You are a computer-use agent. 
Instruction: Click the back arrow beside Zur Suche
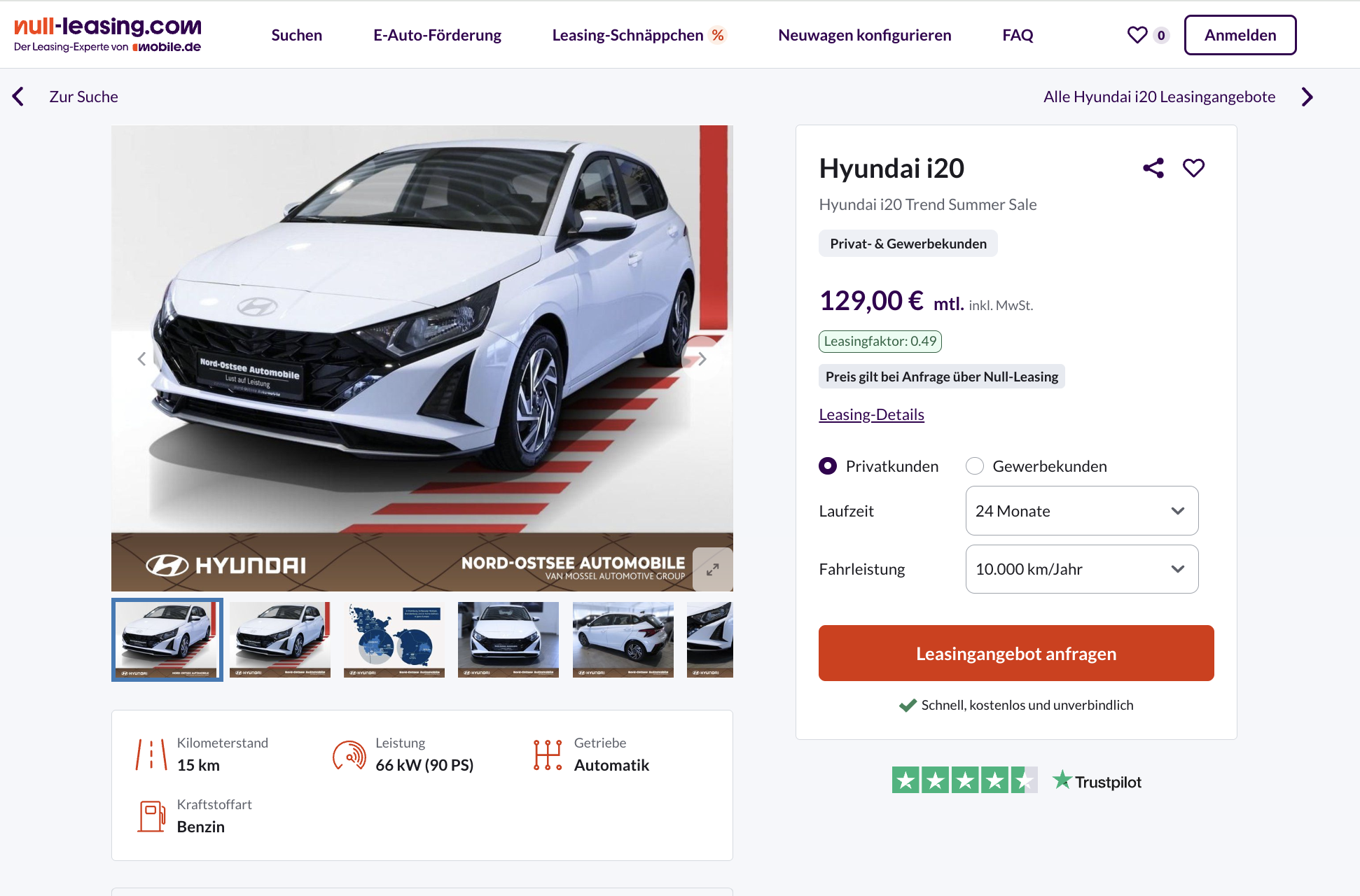tap(18, 97)
